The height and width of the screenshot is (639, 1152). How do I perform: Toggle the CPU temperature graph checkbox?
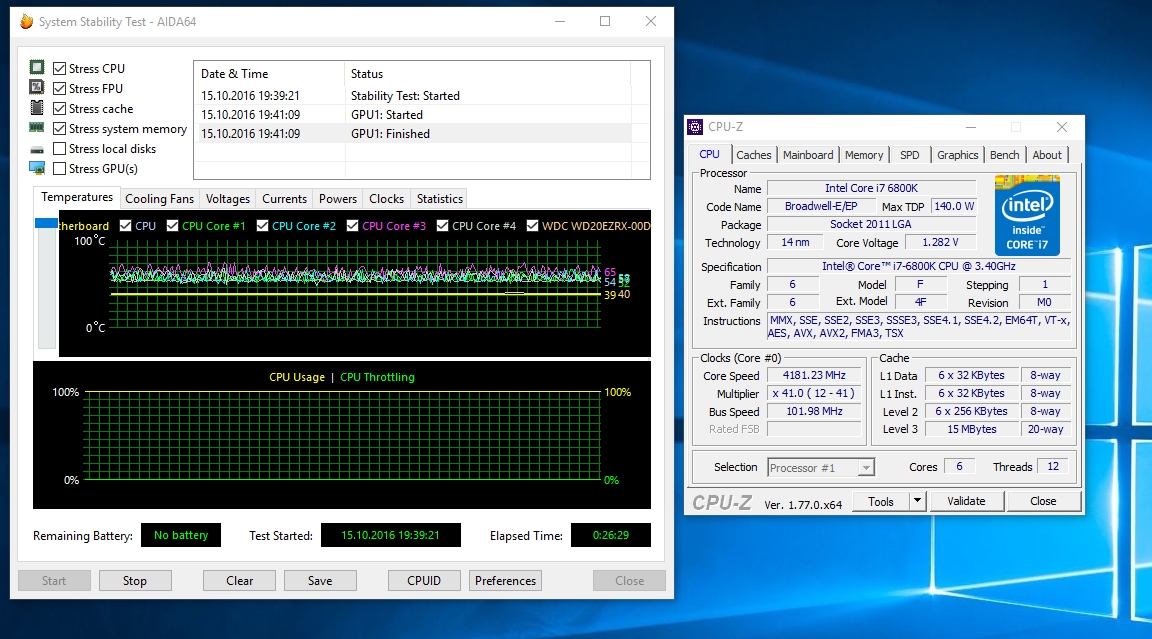[126, 225]
